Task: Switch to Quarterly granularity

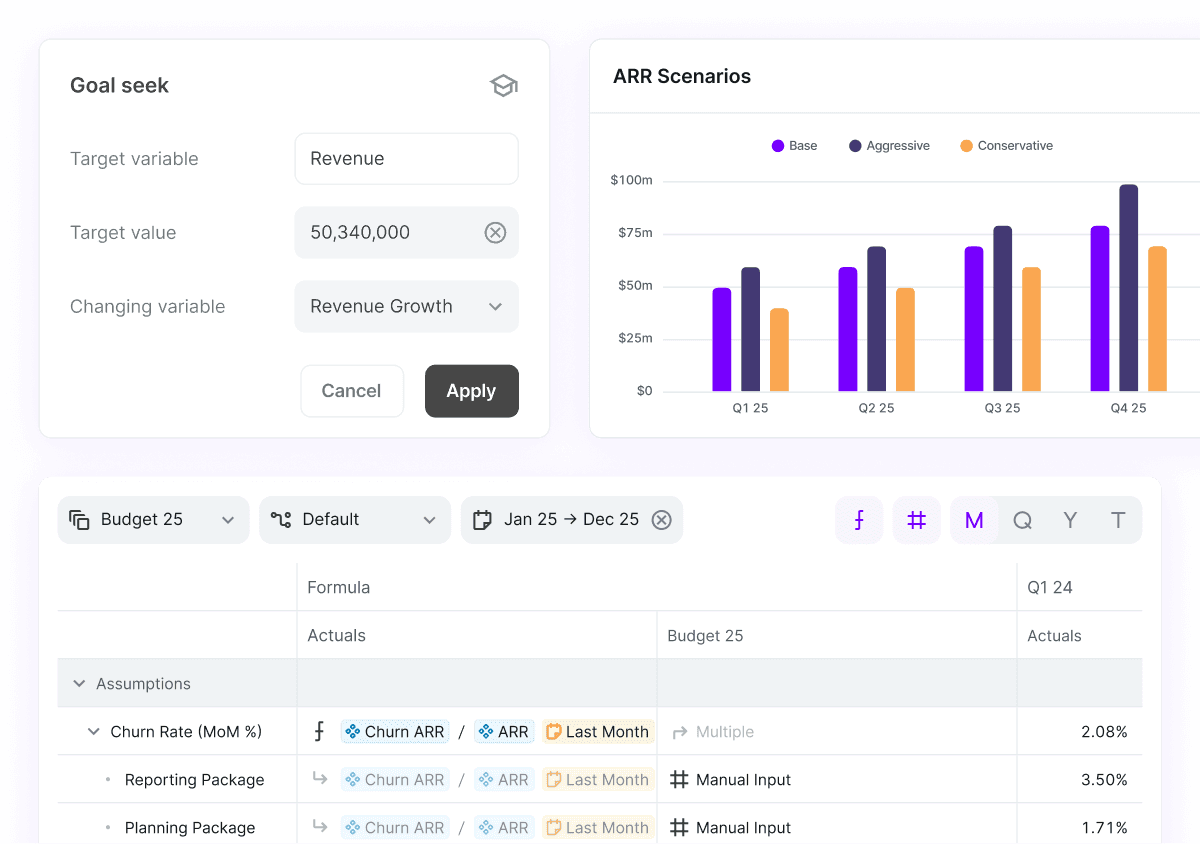Action: pyautogui.click(x=1022, y=519)
